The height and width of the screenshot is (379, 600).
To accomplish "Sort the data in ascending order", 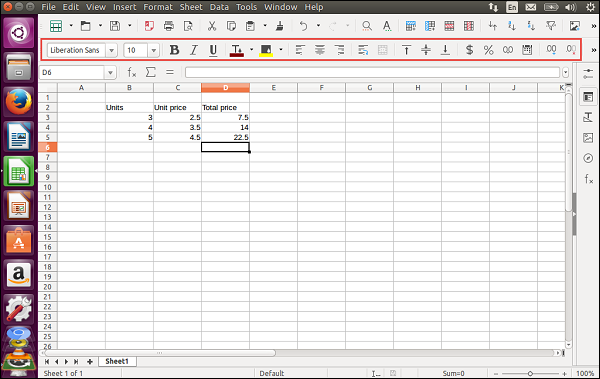I will click(x=512, y=26).
